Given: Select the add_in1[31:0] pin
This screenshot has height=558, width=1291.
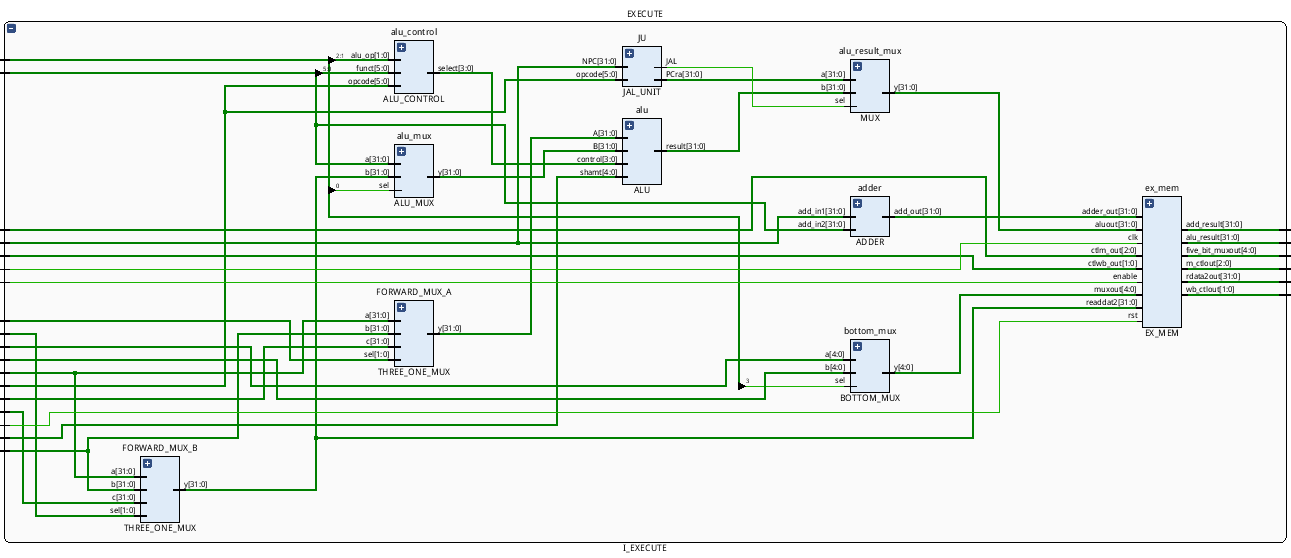Looking at the screenshot, I should coord(822,211).
